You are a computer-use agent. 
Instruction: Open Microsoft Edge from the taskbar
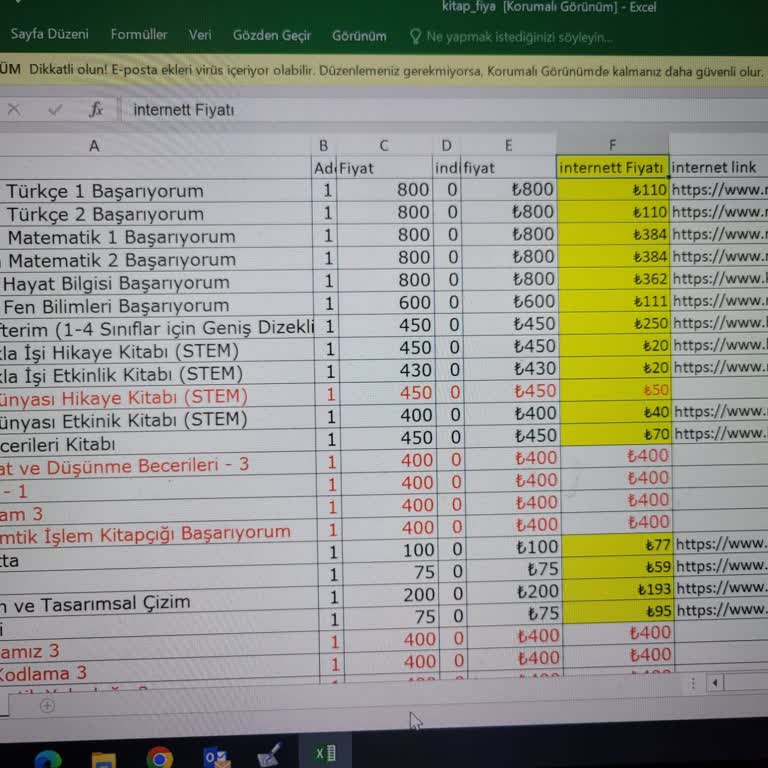coord(47,759)
